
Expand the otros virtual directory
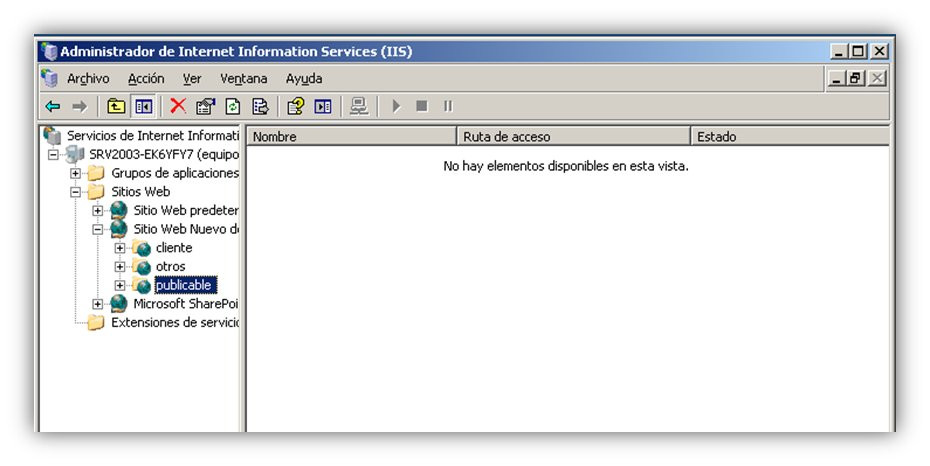pos(120,267)
